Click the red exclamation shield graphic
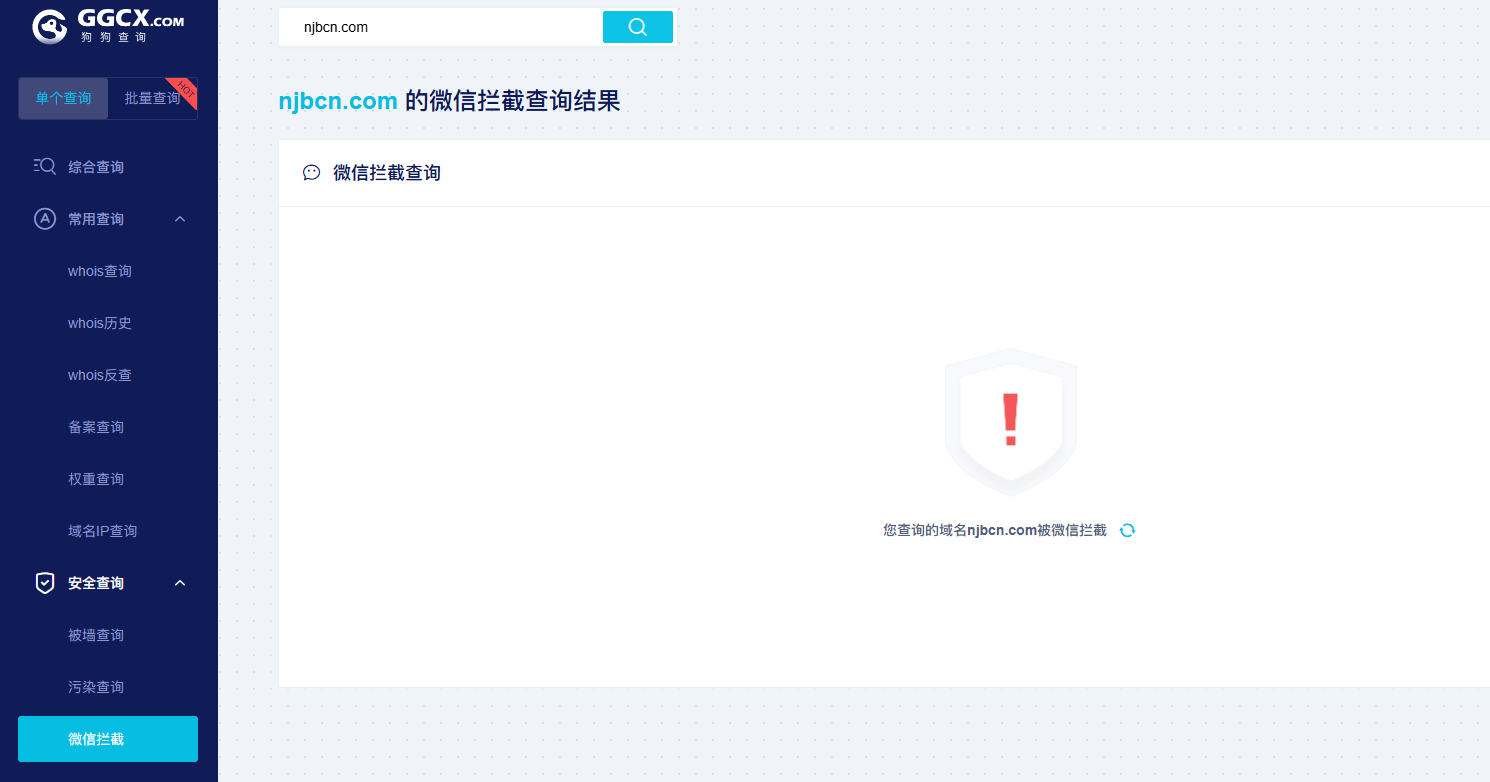 point(1011,422)
